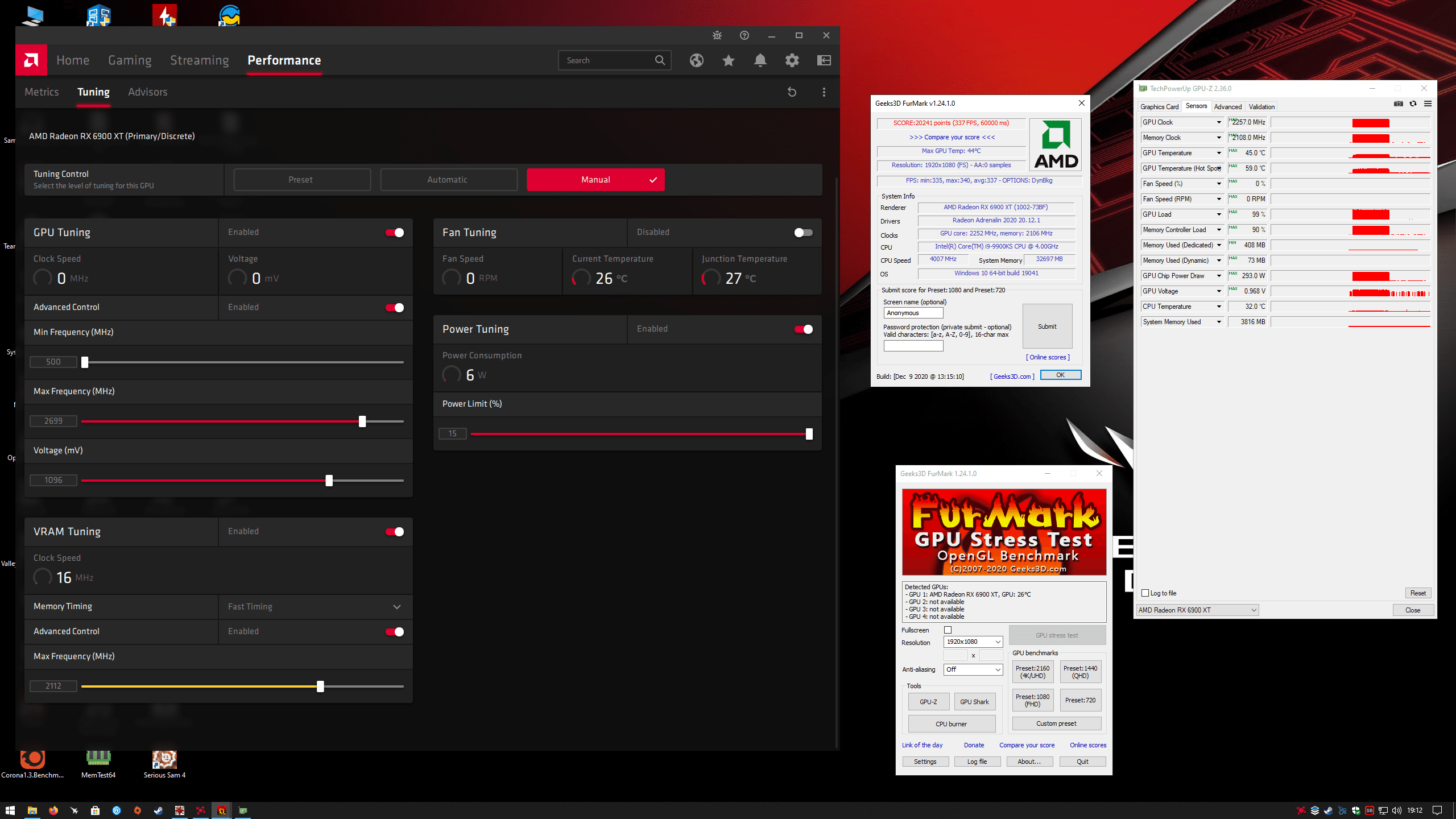This screenshot has height=819, width=1456.
Task: Open GPU-Z hamburger menu icon
Action: 1428,104
